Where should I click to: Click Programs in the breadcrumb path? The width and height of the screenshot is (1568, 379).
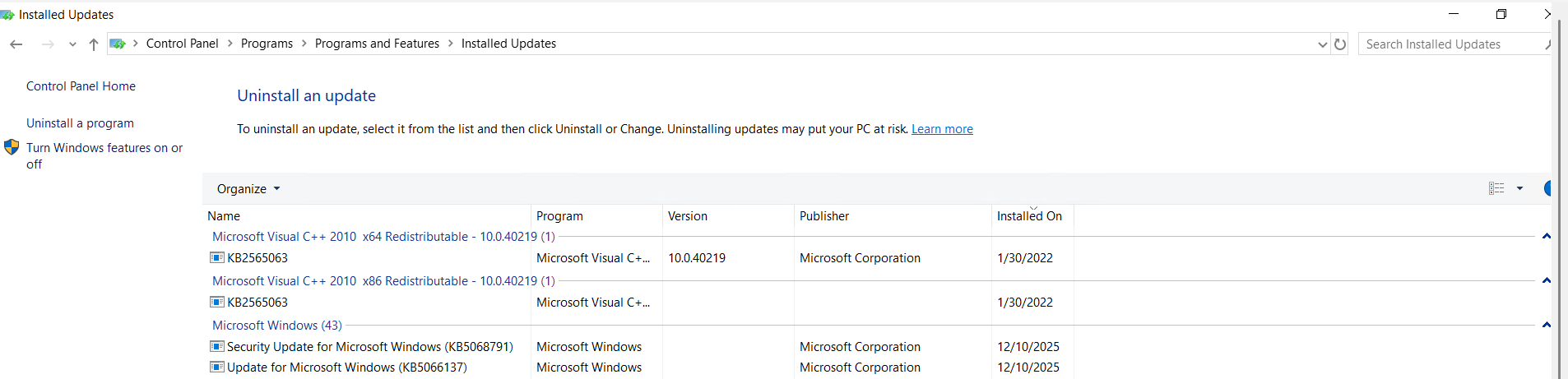pyautogui.click(x=267, y=44)
